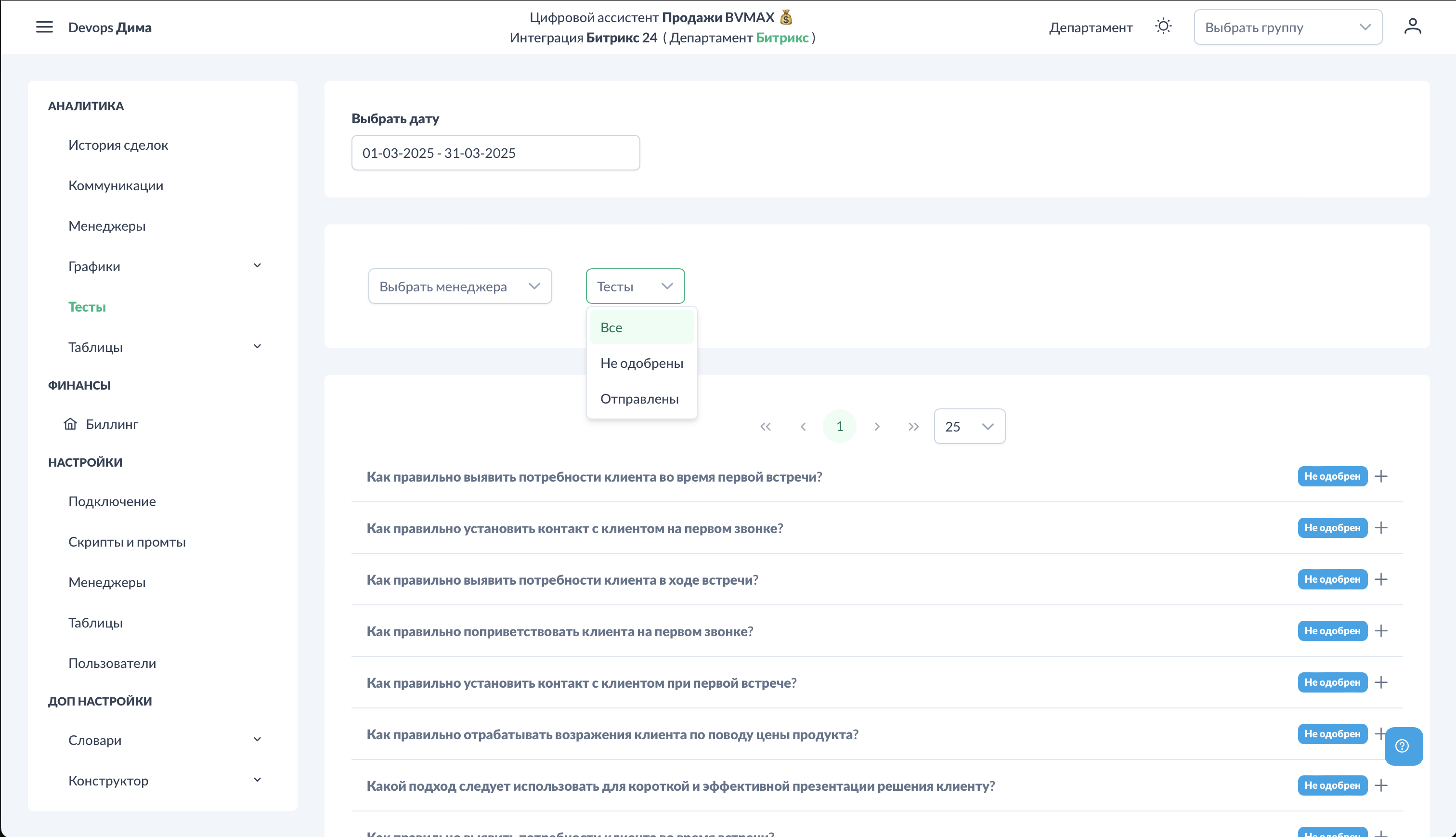Open the page size 25 dropdown
This screenshot has width=1456, height=837.
[969, 427]
